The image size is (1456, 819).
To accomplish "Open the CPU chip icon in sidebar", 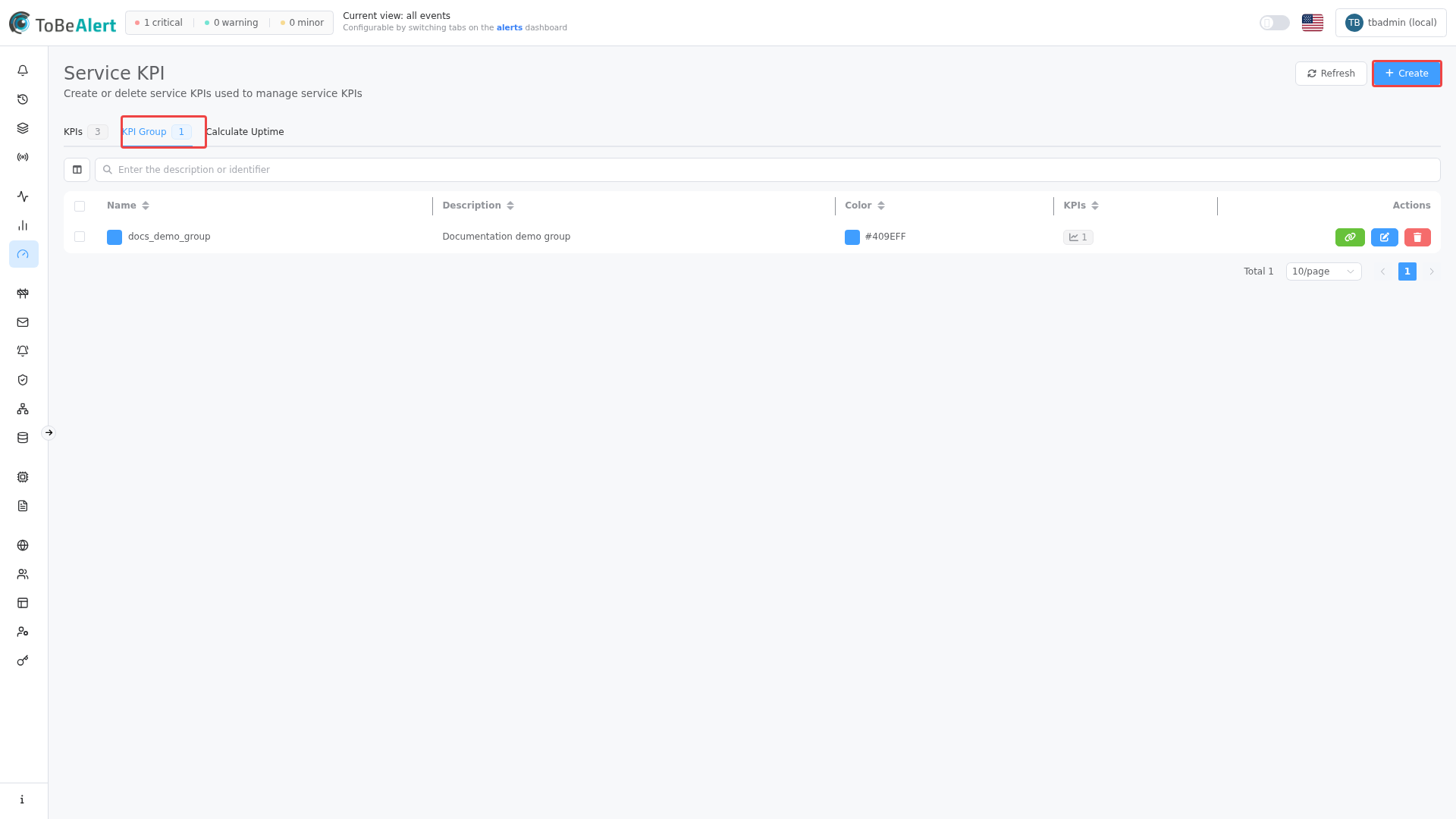I will coord(23,477).
